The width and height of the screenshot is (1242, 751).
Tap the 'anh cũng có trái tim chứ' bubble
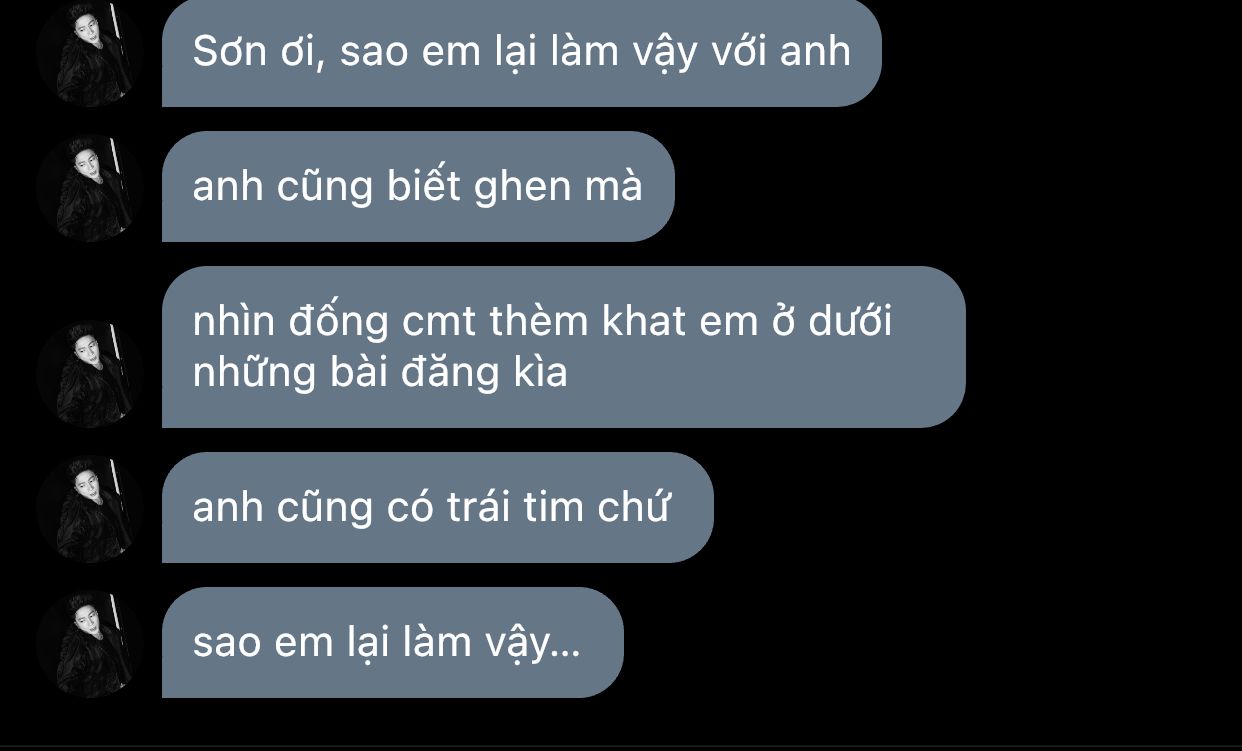437,508
